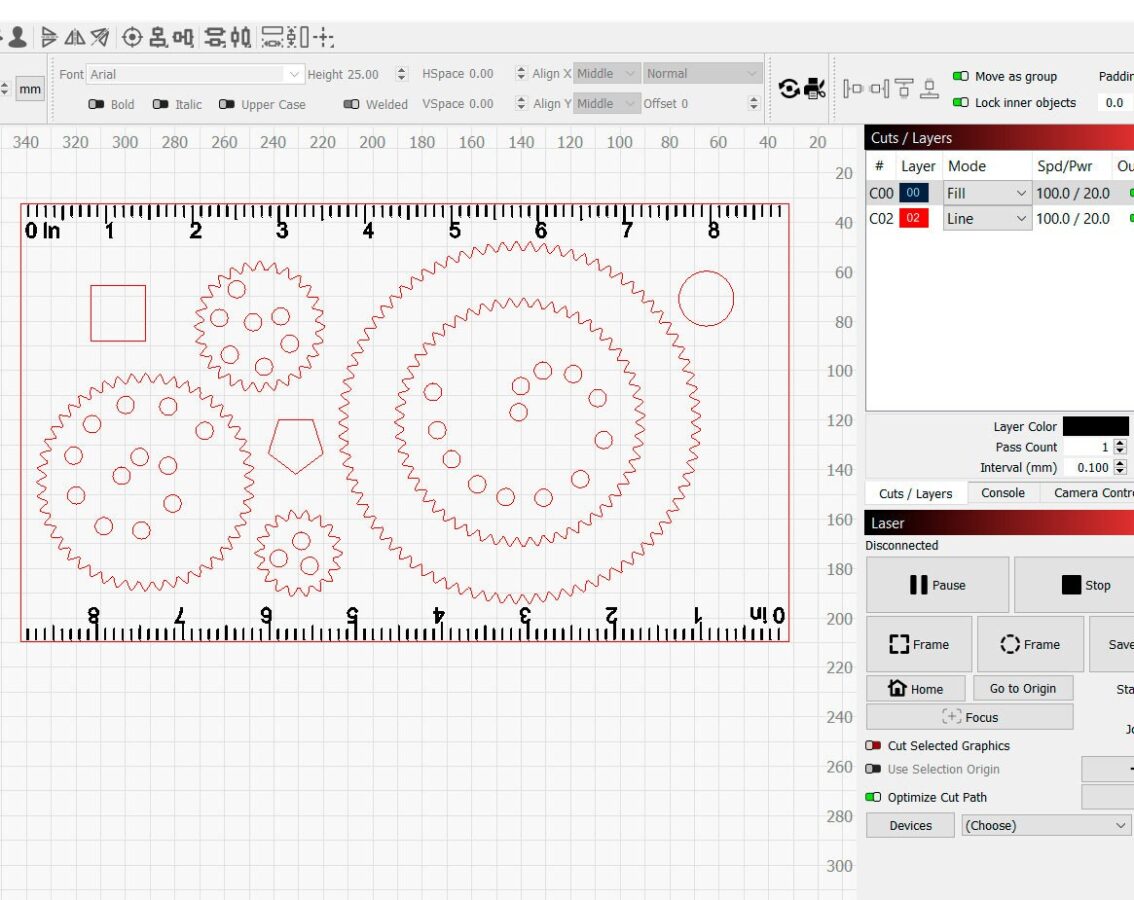Image resolution: width=1134 pixels, height=900 pixels.
Task: Turn off Optimize Cut Path
Action: tap(873, 797)
